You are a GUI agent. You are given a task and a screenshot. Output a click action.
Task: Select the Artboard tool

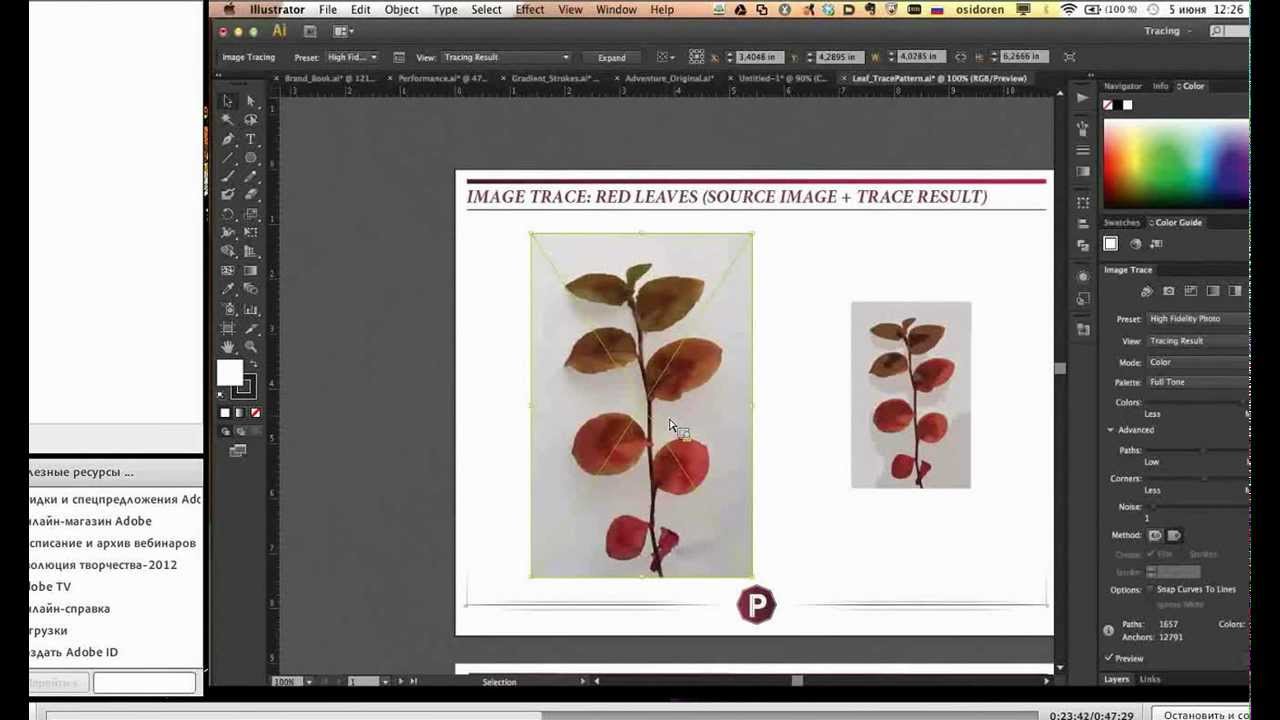pyautogui.click(x=228, y=328)
